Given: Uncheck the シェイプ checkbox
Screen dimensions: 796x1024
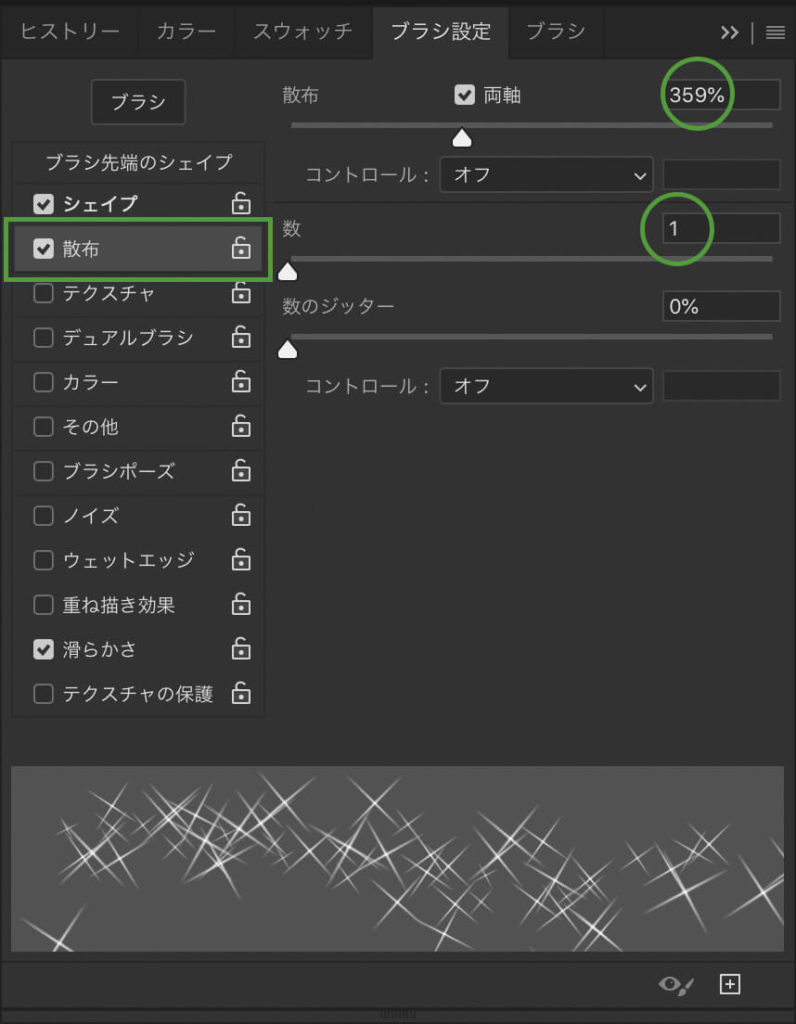Looking at the screenshot, I should (x=43, y=204).
